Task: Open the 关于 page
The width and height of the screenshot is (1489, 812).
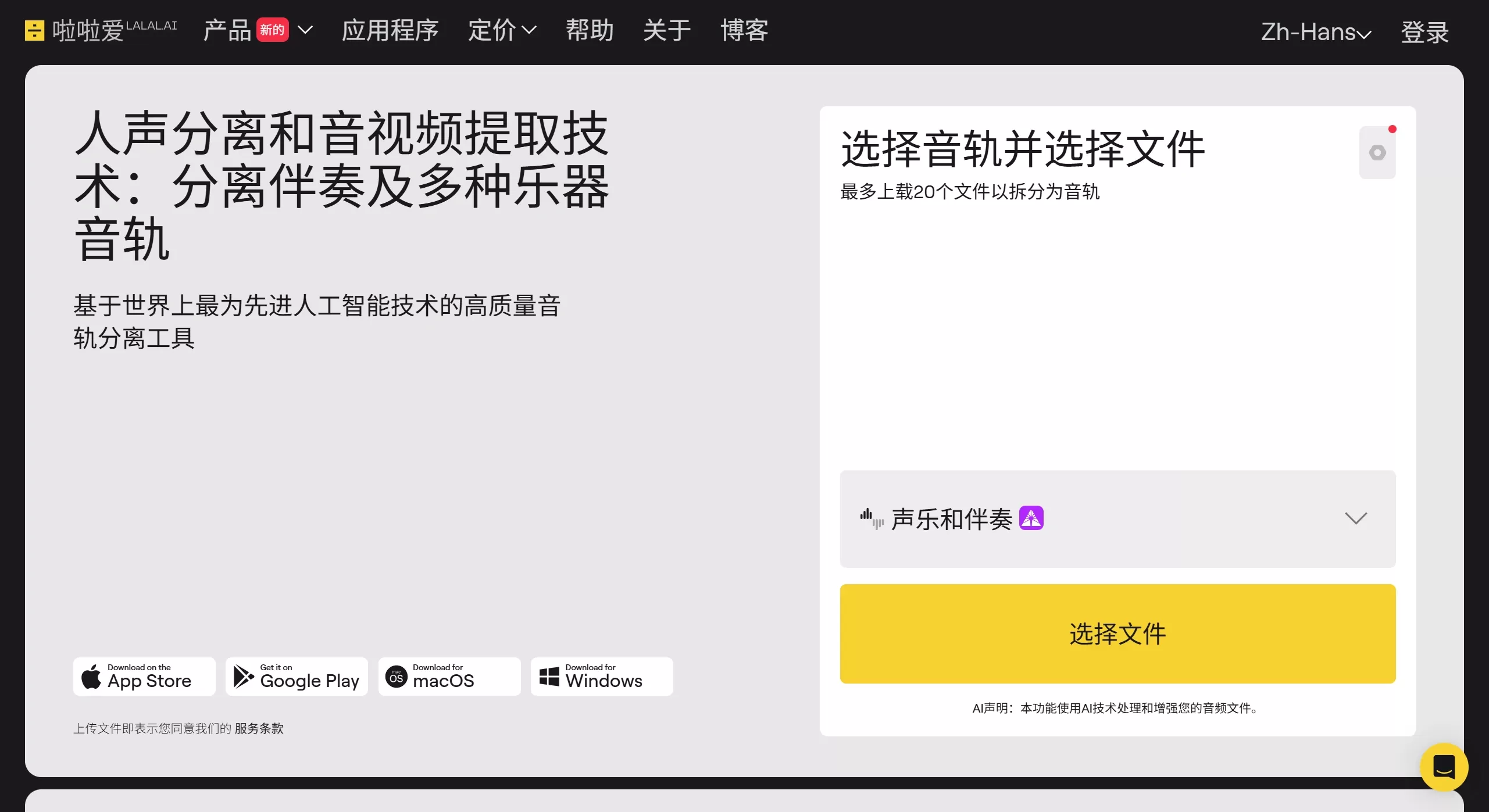Action: [666, 30]
